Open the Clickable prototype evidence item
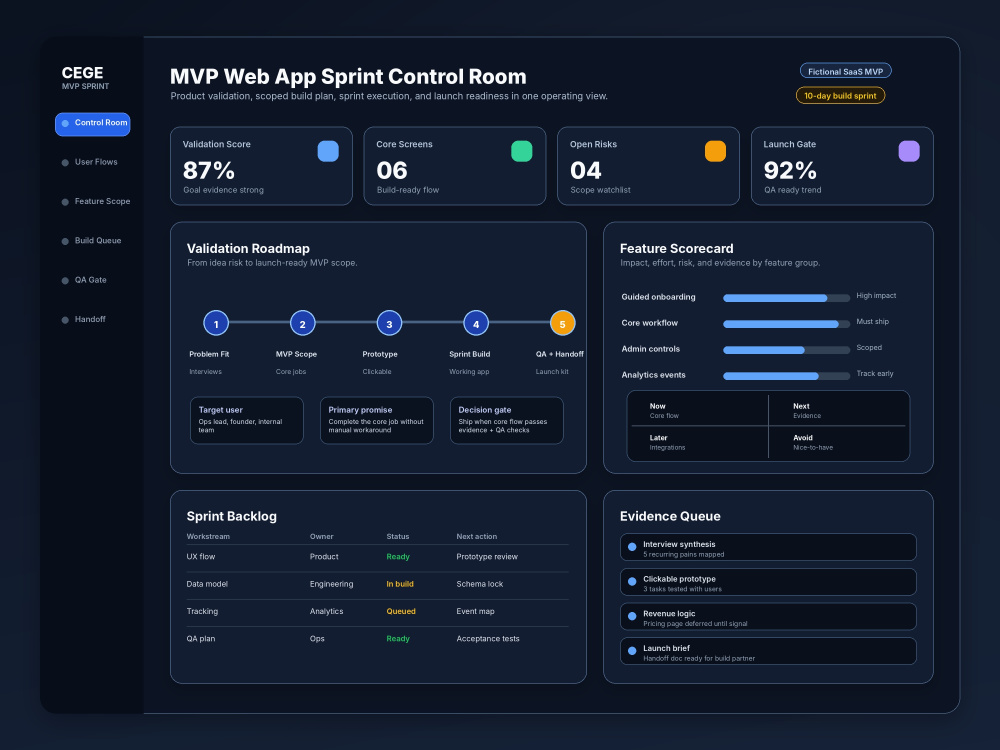 tap(768, 582)
